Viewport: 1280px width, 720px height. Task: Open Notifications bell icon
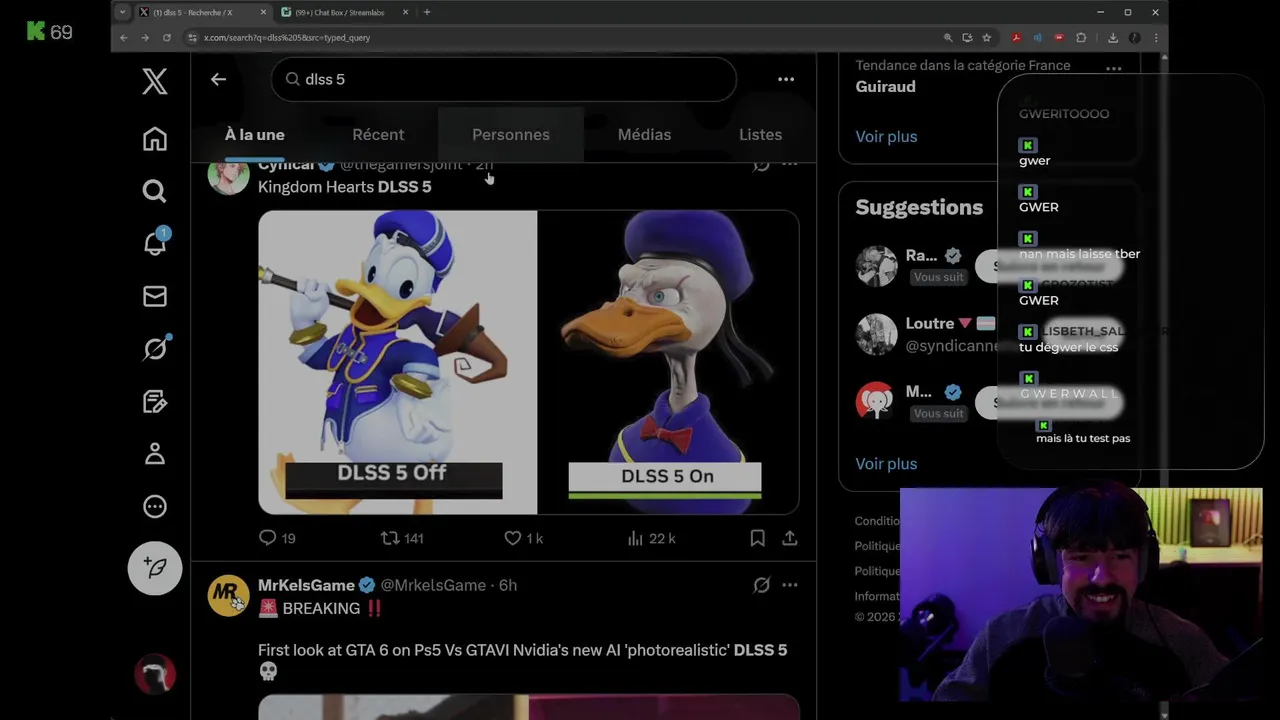click(x=154, y=243)
